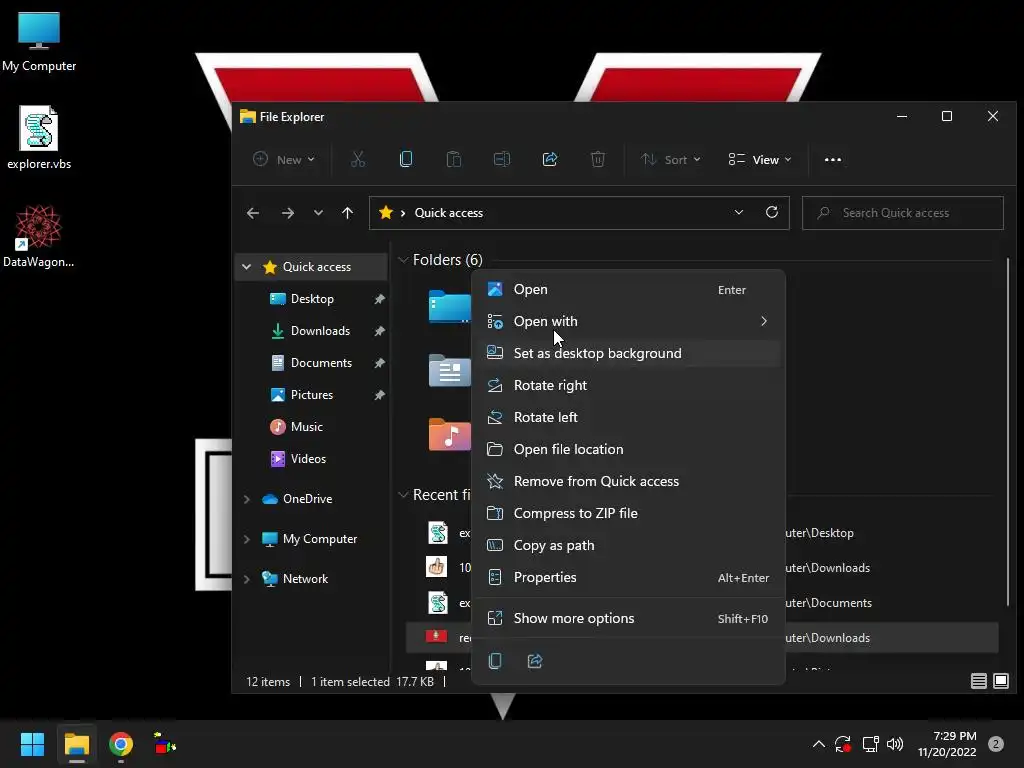Open recent locations dropdown arrow
The height and width of the screenshot is (768, 1024).
coord(318,213)
